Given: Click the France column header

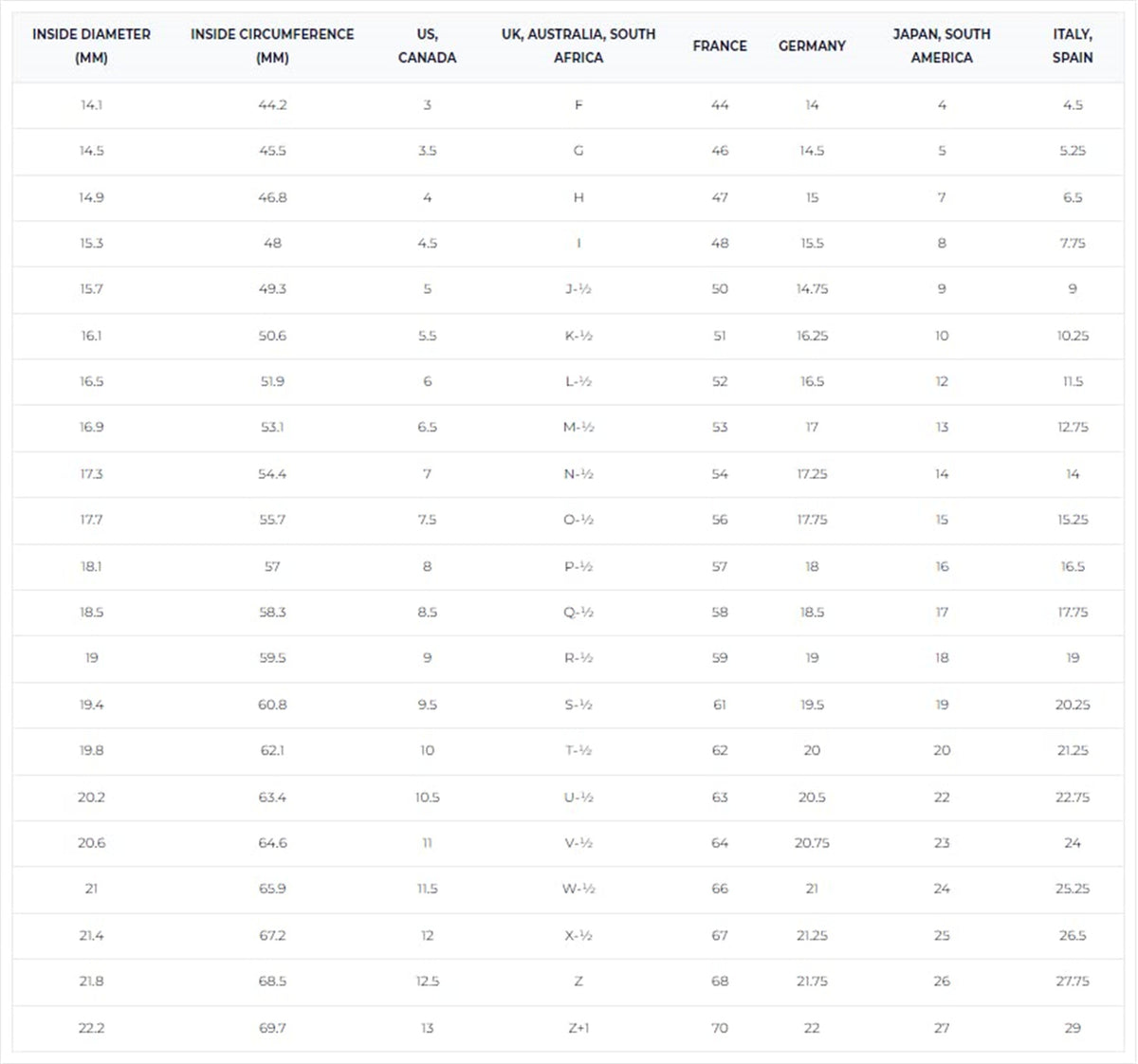Looking at the screenshot, I should (x=720, y=46).
